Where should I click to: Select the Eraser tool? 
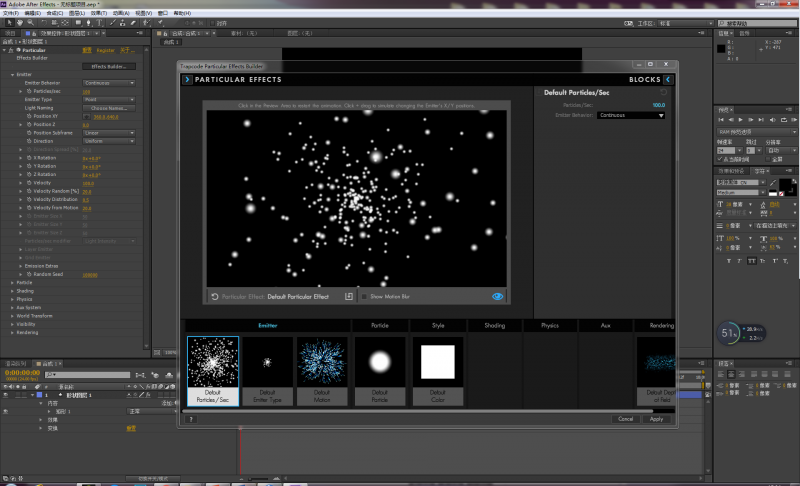coord(133,23)
